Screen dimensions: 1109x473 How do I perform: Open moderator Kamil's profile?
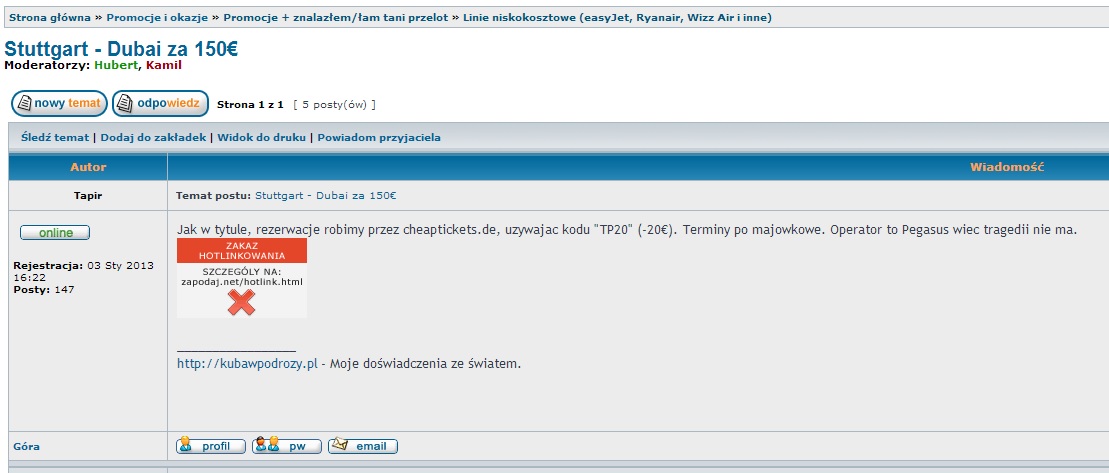(x=163, y=65)
